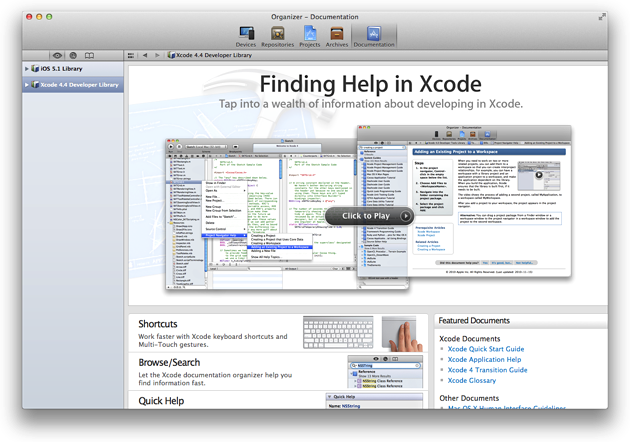Open the Xcode Application Help link
This screenshot has width=630, height=442.
[484, 360]
